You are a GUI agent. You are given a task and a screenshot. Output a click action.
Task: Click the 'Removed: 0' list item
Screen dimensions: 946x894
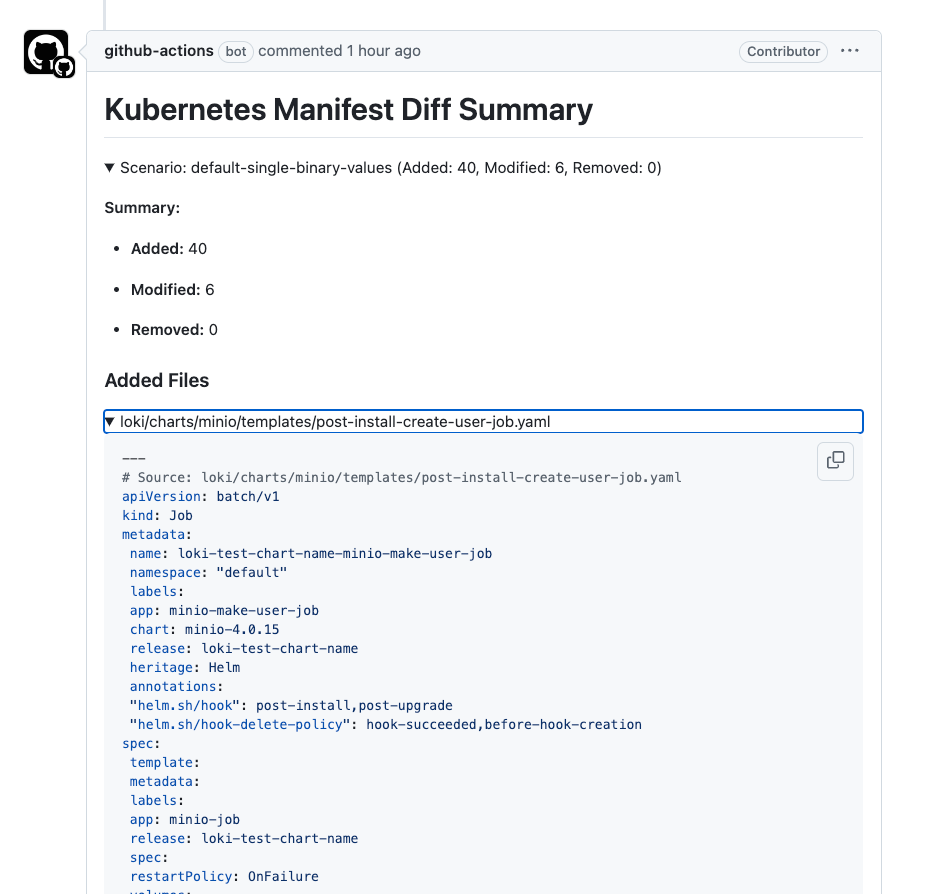pos(174,330)
